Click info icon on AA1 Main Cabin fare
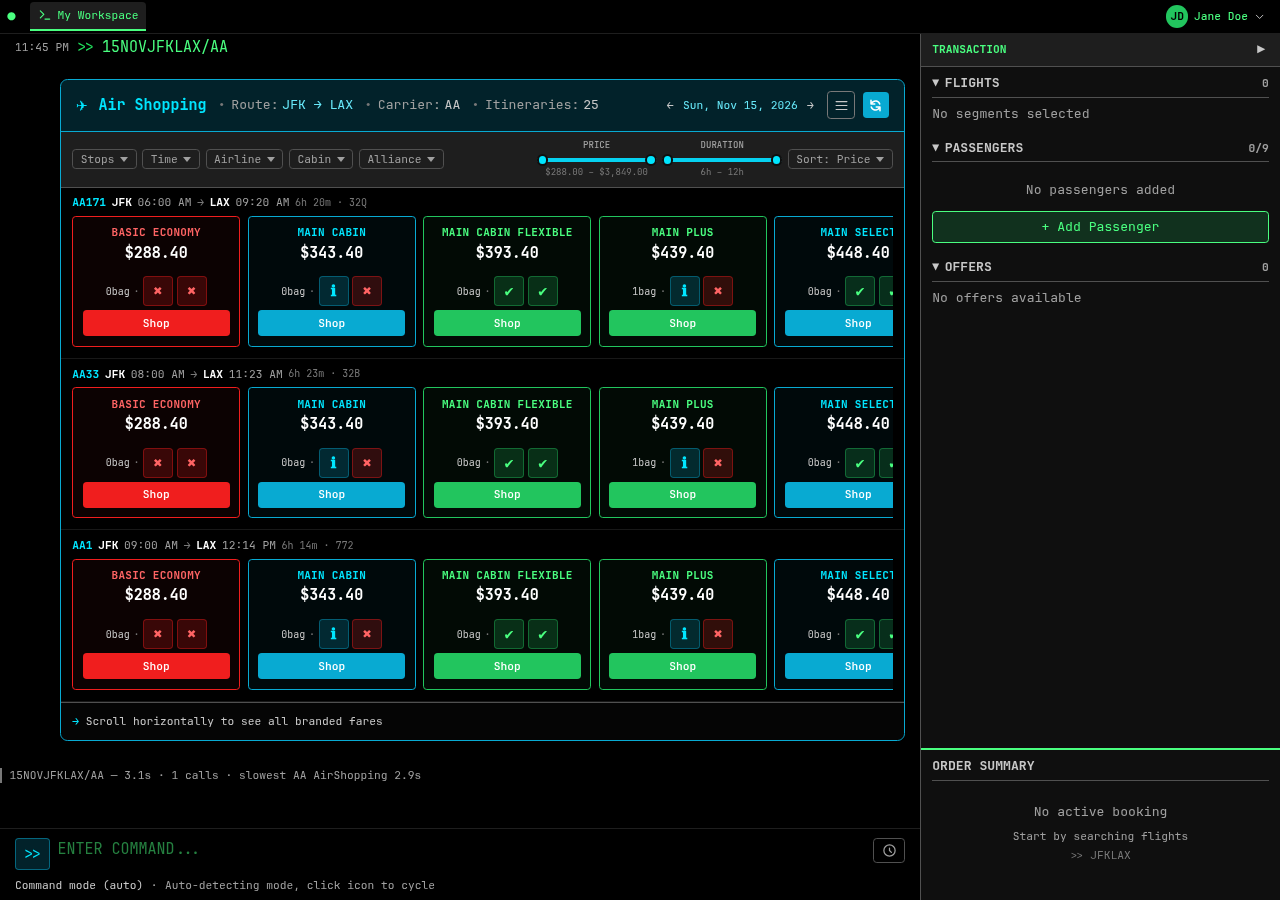Image resolution: width=1280 pixels, height=900 pixels. pyautogui.click(x=334, y=634)
